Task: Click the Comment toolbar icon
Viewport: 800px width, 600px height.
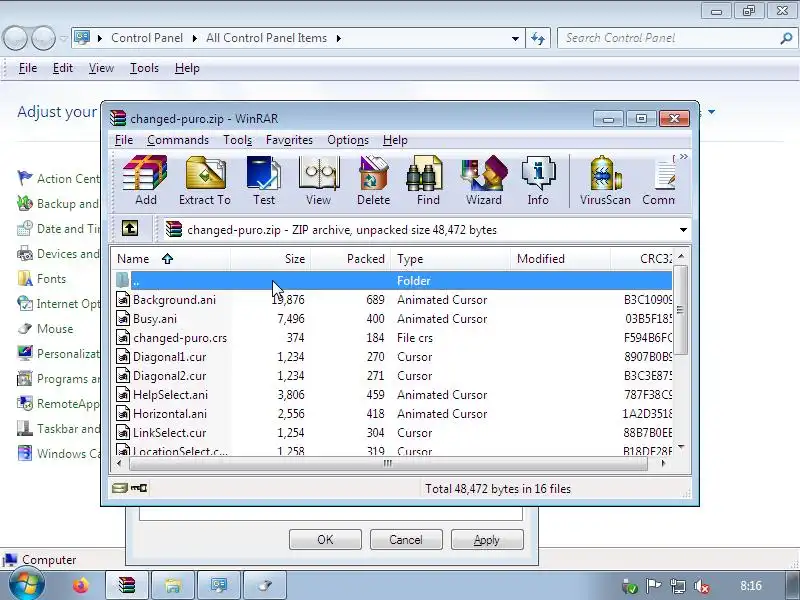Action: (659, 181)
